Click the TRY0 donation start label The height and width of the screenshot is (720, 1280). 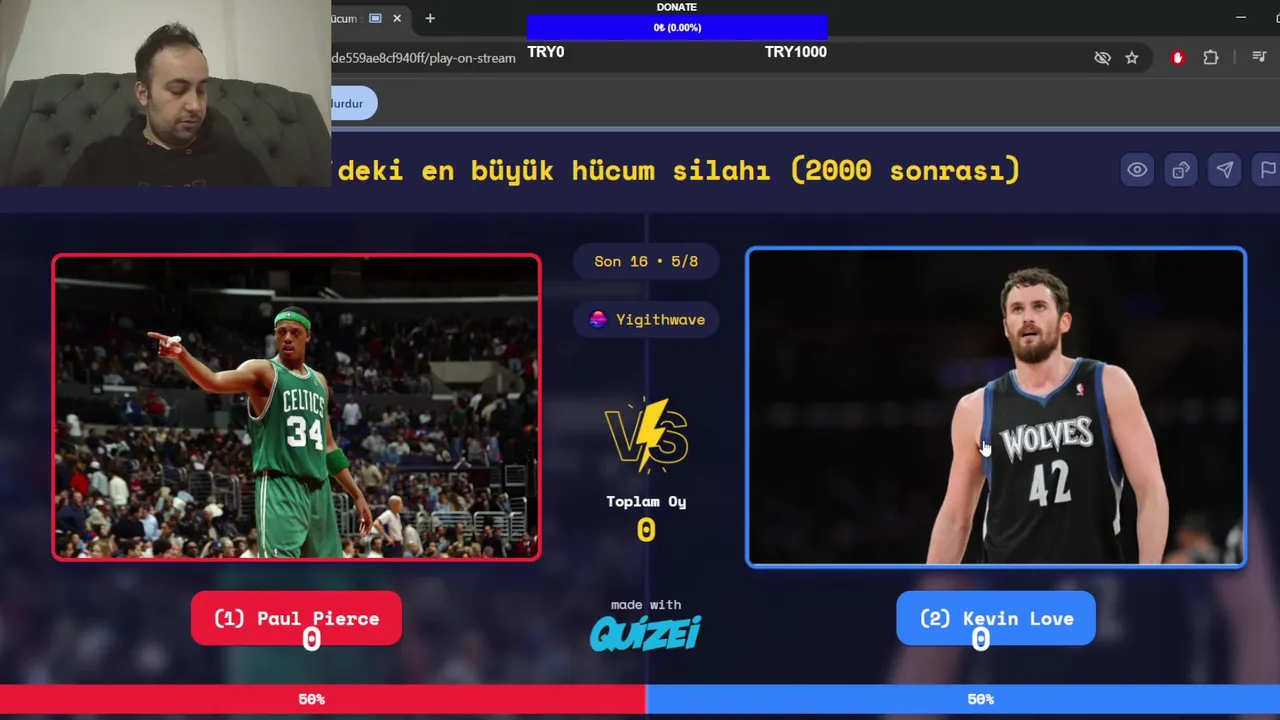point(546,52)
